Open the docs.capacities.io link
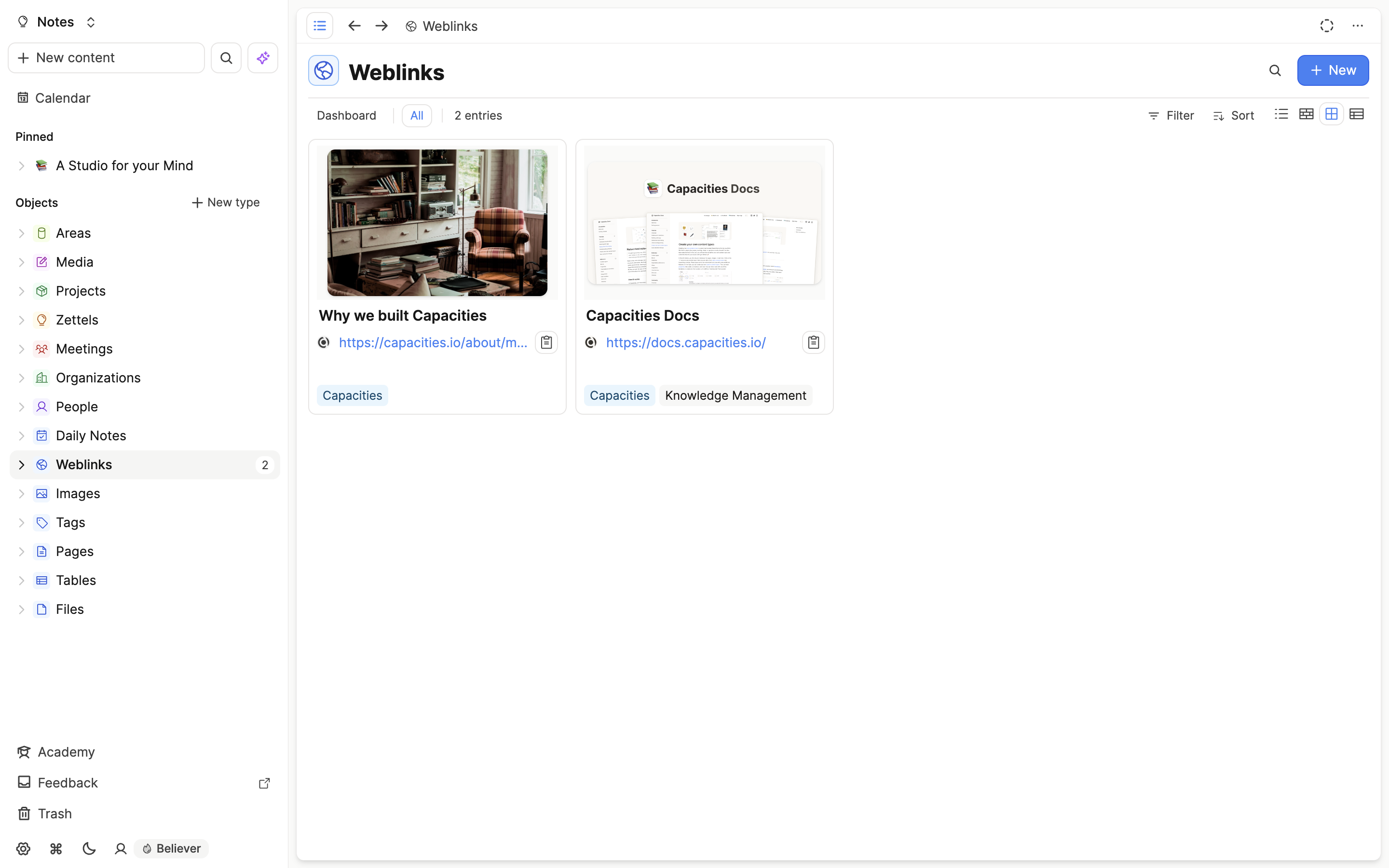The width and height of the screenshot is (1389, 868). click(686, 343)
